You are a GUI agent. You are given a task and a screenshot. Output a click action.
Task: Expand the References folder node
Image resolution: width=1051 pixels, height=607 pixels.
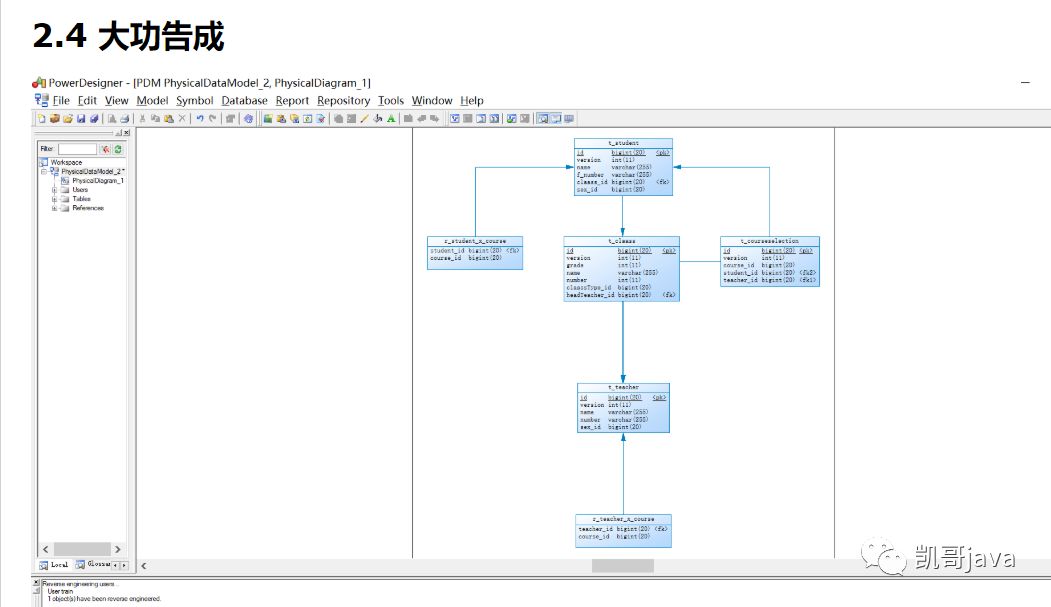pos(54,208)
